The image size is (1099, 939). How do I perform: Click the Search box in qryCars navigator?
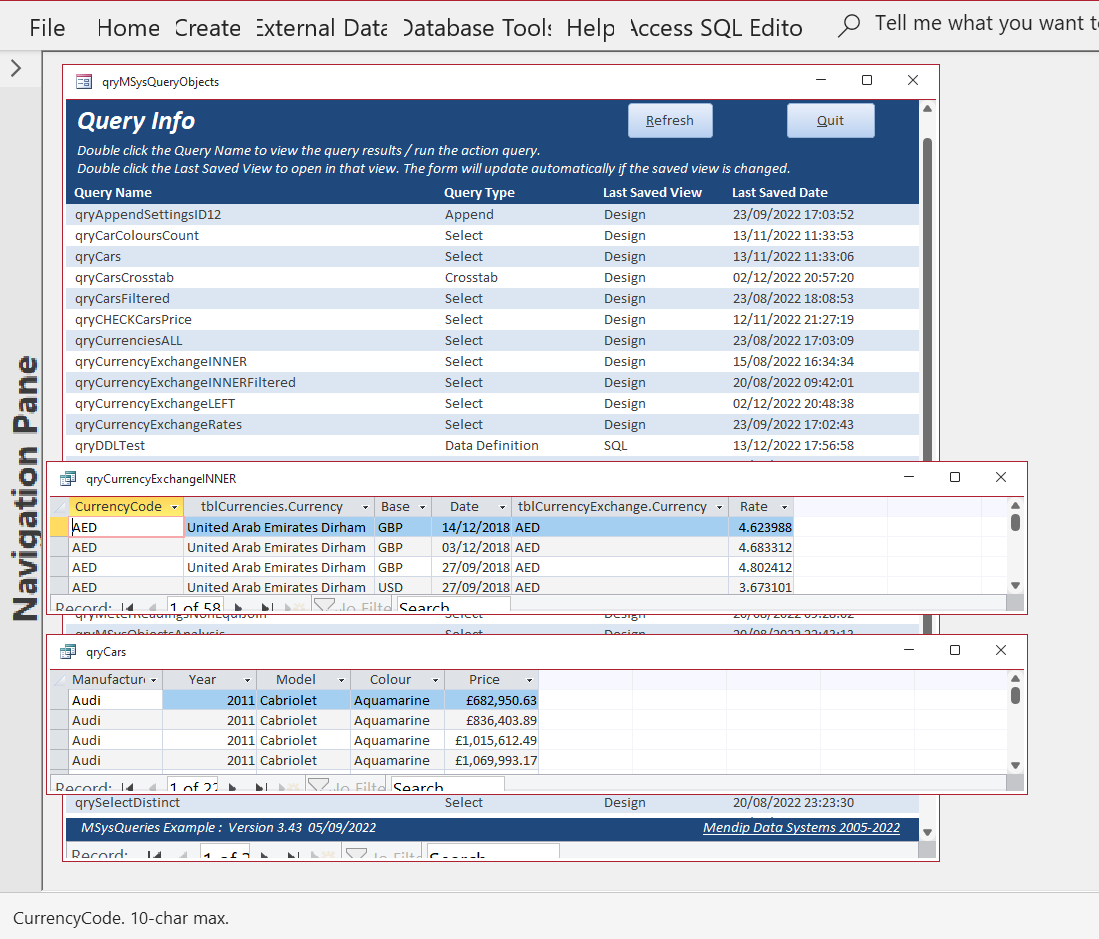448,786
